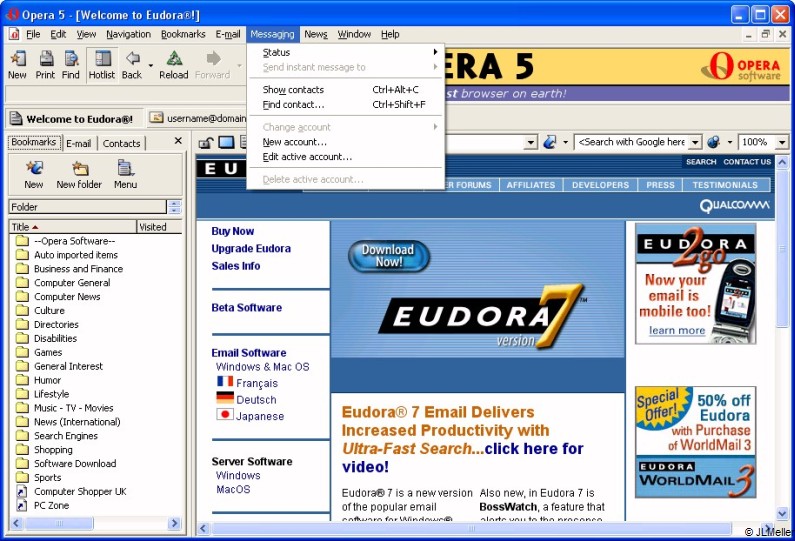Screen dimensions: 795x541
Task: Click the Search with Google input field
Action: tap(632, 142)
